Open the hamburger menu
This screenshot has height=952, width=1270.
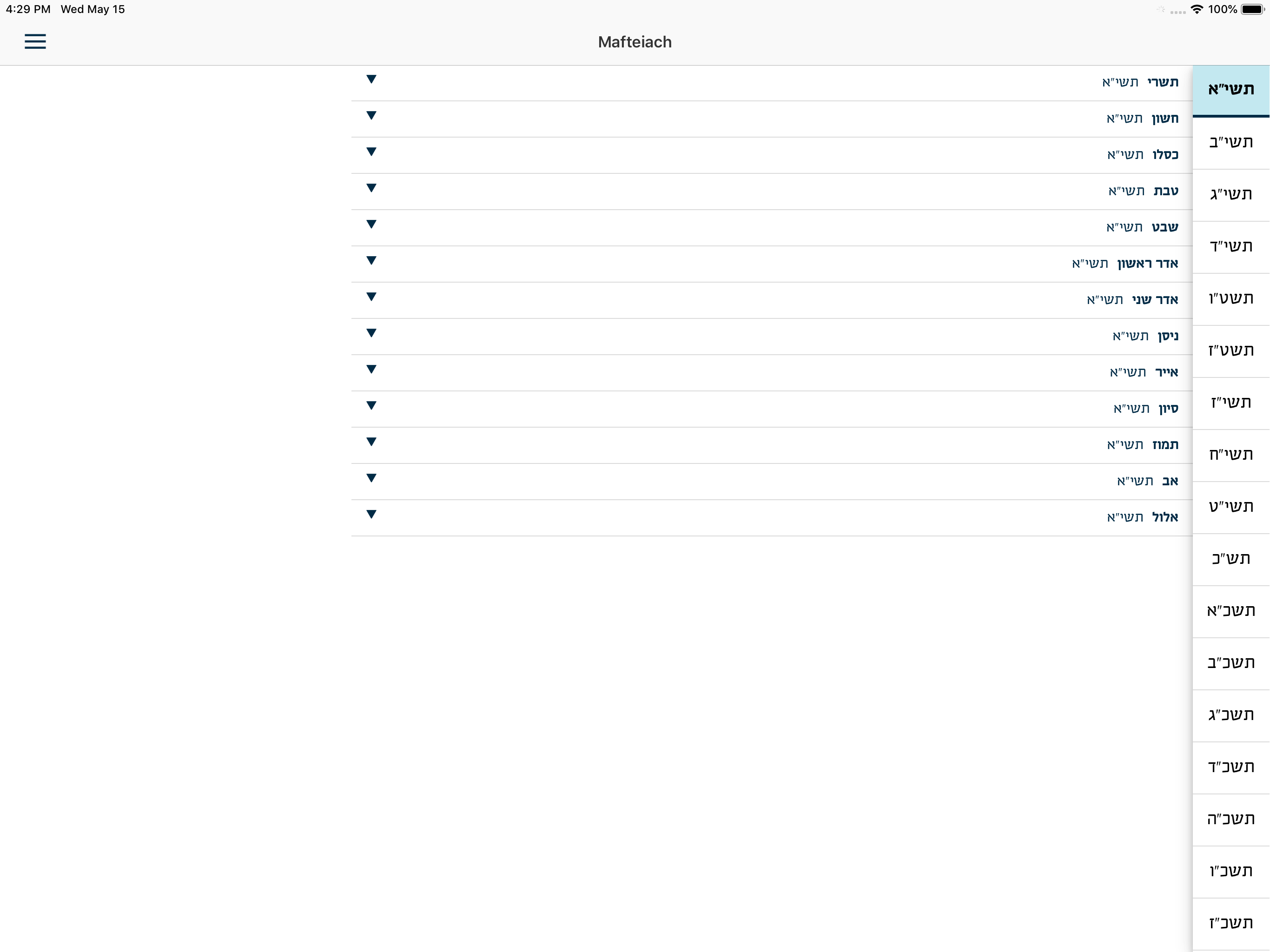click(35, 41)
